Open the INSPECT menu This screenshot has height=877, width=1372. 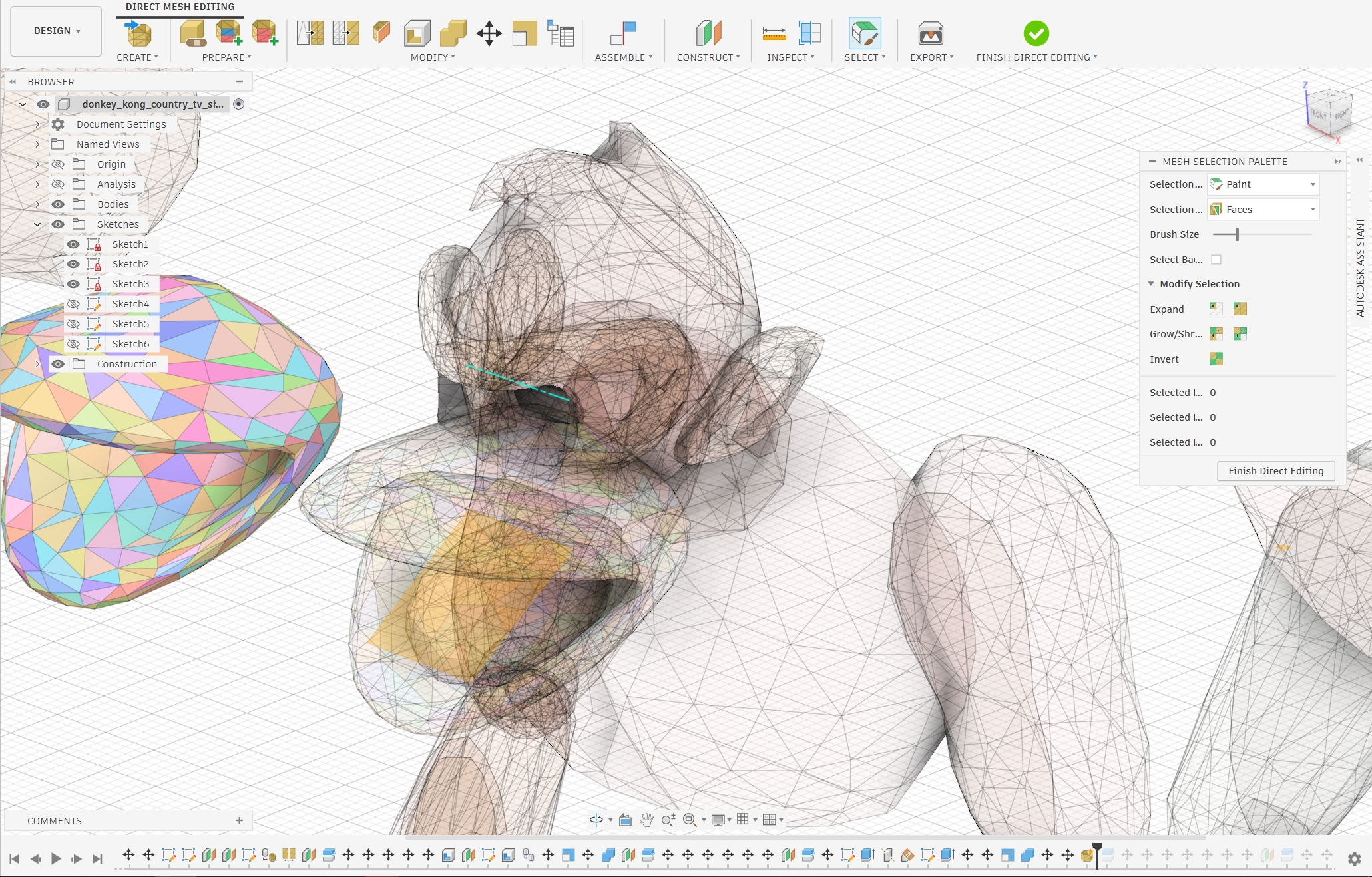click(x=791, y=57)
